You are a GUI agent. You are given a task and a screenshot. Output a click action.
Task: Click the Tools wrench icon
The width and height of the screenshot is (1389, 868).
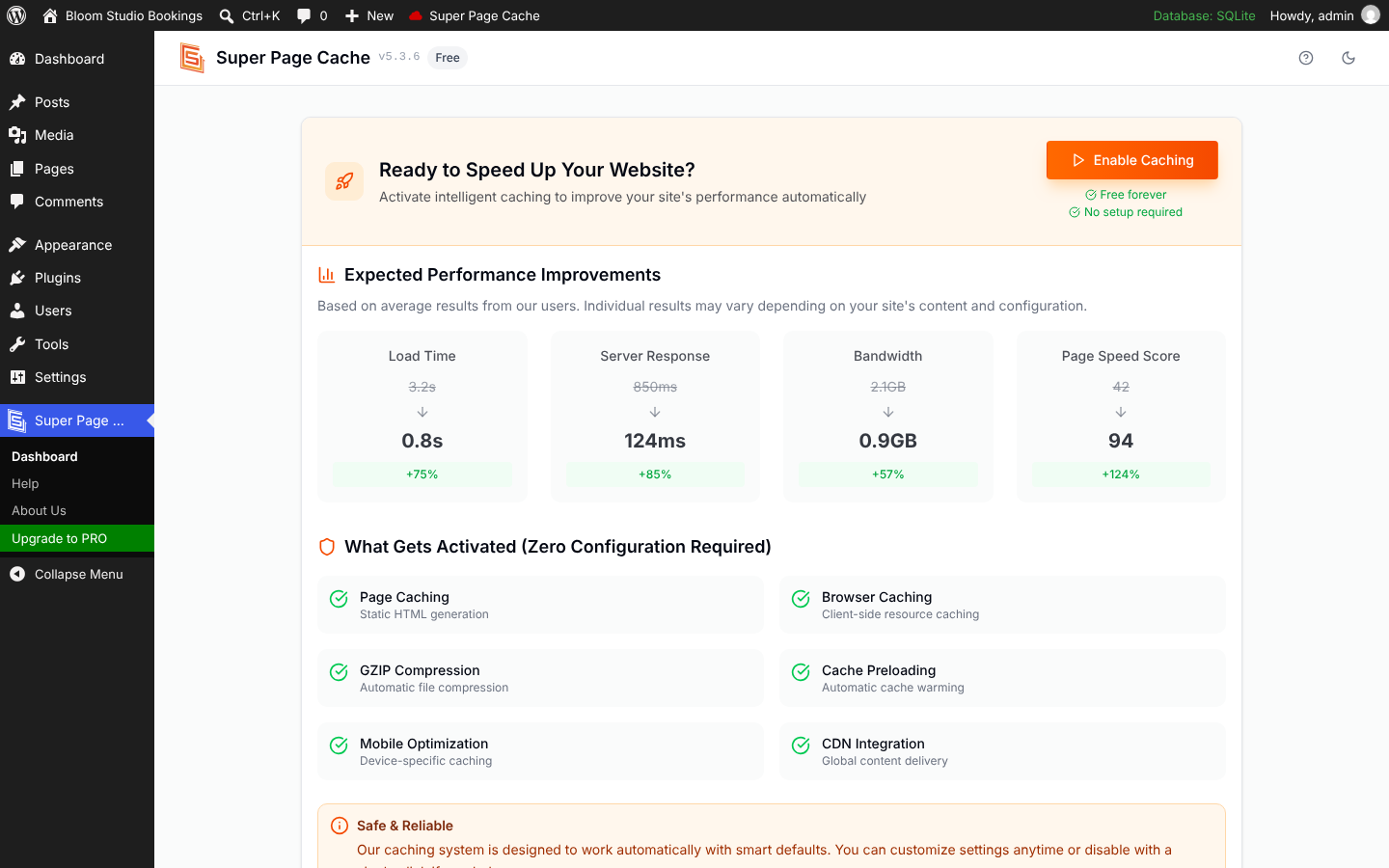(17, 344)
